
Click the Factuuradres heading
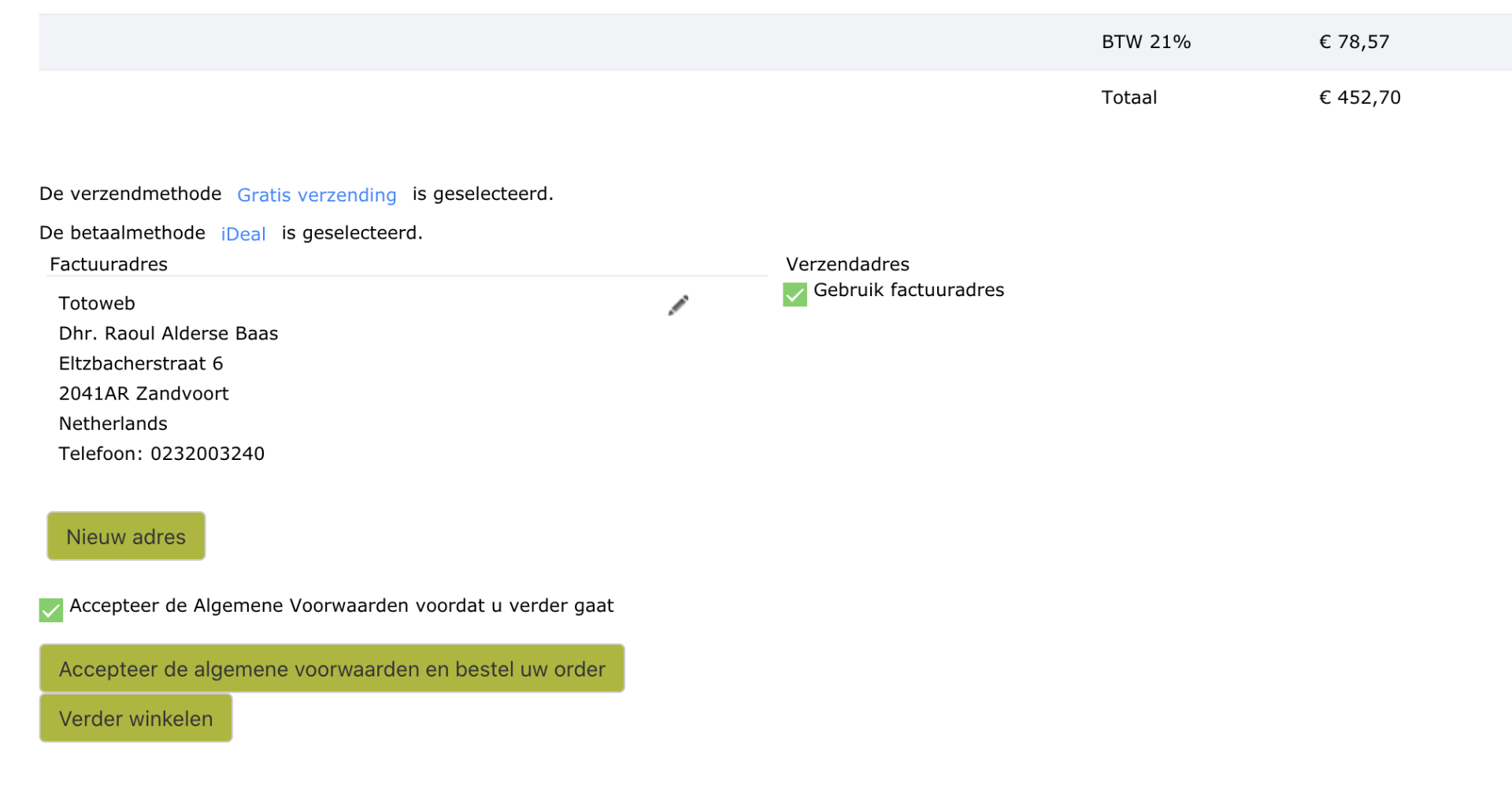109,265
